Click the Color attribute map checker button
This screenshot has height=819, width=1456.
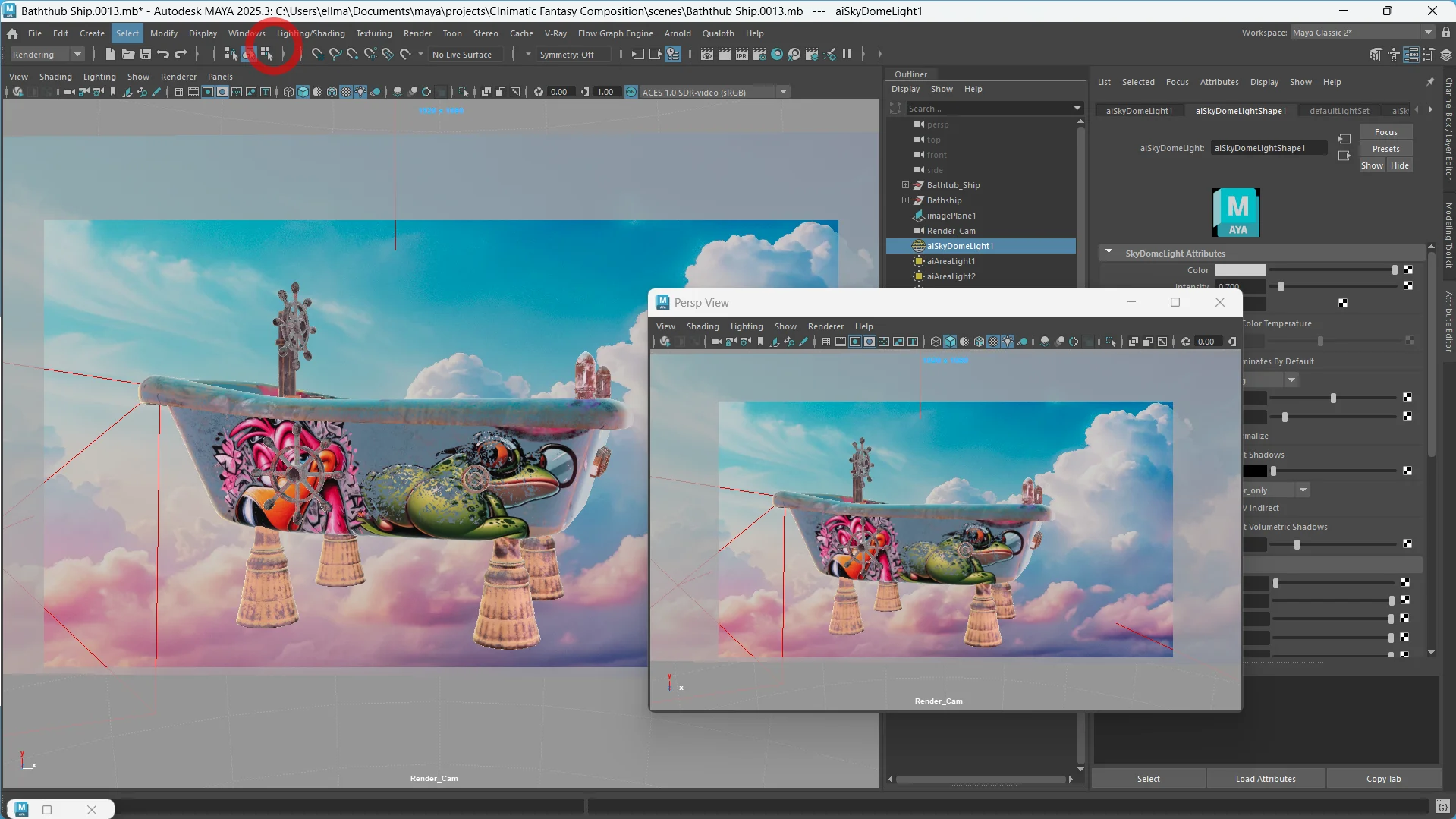[1408, 269]
